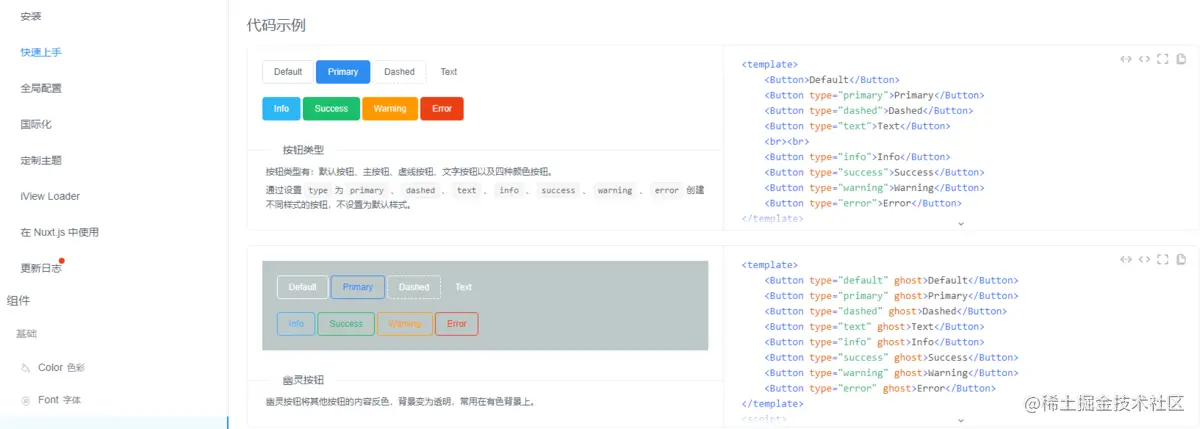Click the Color 色彩 palette icon in the sidebar

[x=26, y=367]
